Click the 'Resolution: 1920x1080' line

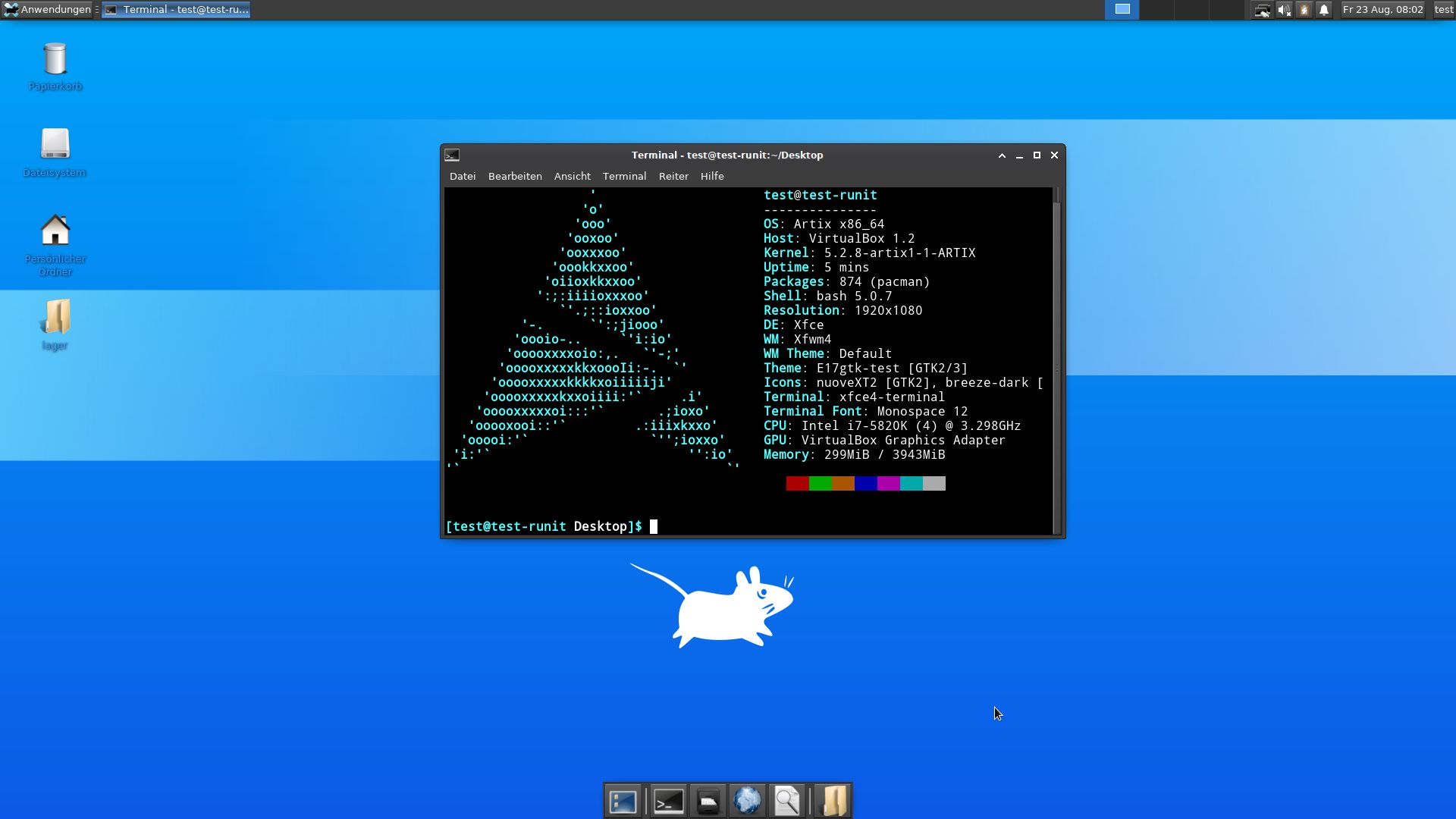coord(843,310)
